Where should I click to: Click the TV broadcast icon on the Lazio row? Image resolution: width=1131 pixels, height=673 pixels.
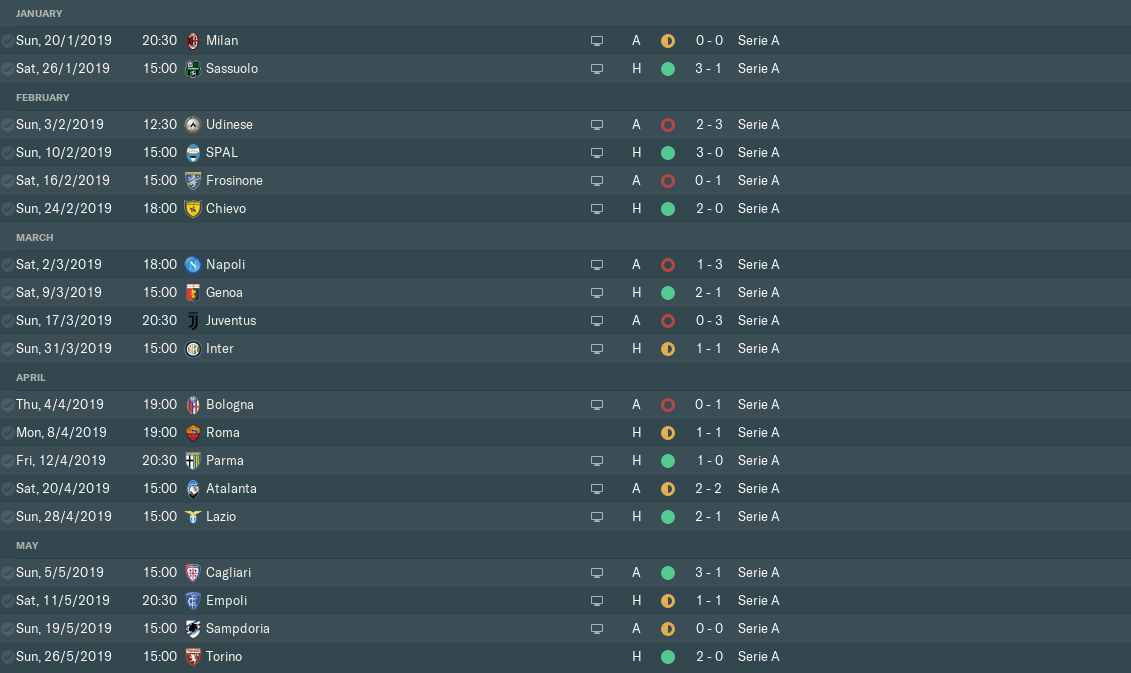pyautogui.click(x=597, y=517)
